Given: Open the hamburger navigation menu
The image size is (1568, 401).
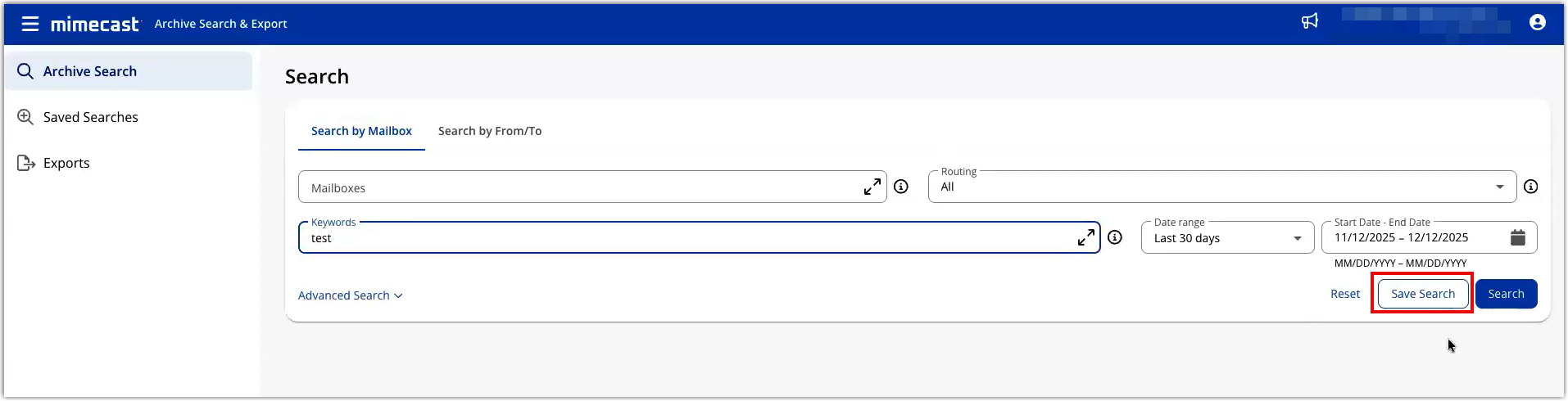Looking at the screenshot, I should 30,24.
